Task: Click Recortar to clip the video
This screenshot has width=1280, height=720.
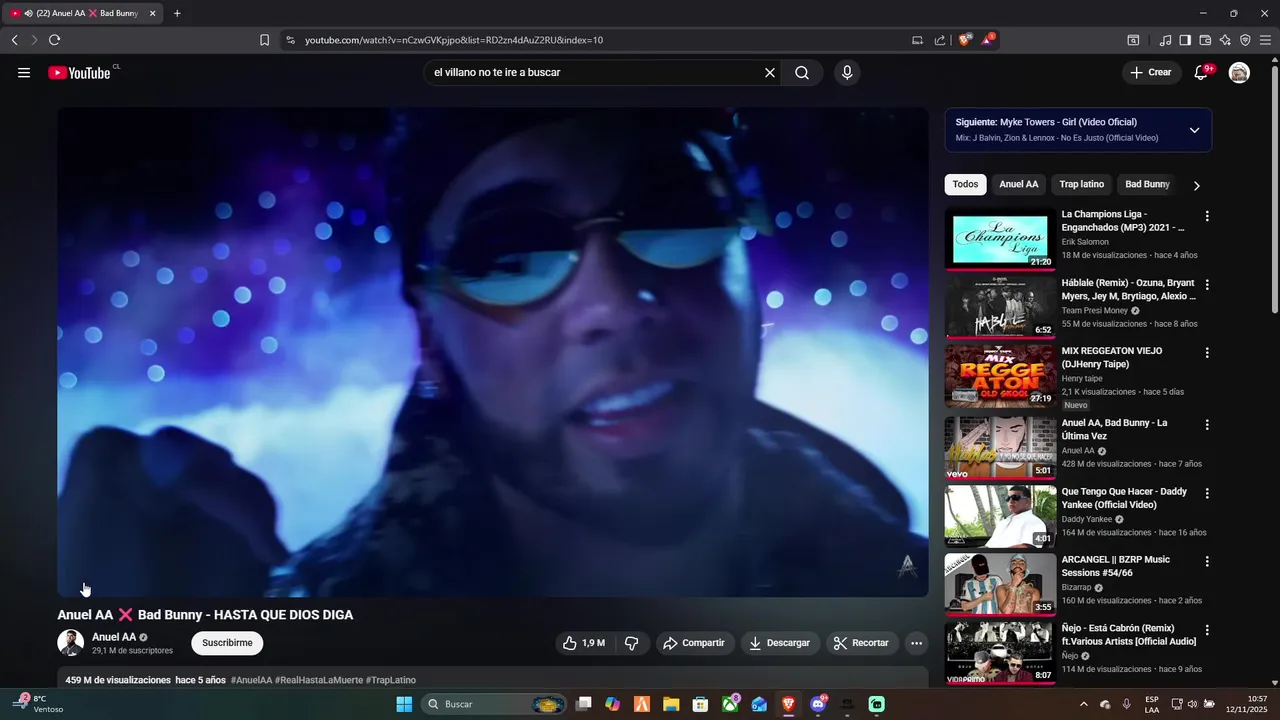Action: tap(862, 643)
